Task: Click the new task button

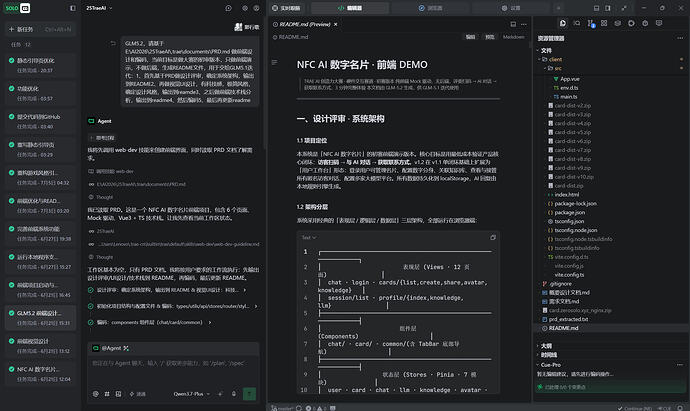Action: click(x=41, y=29)
